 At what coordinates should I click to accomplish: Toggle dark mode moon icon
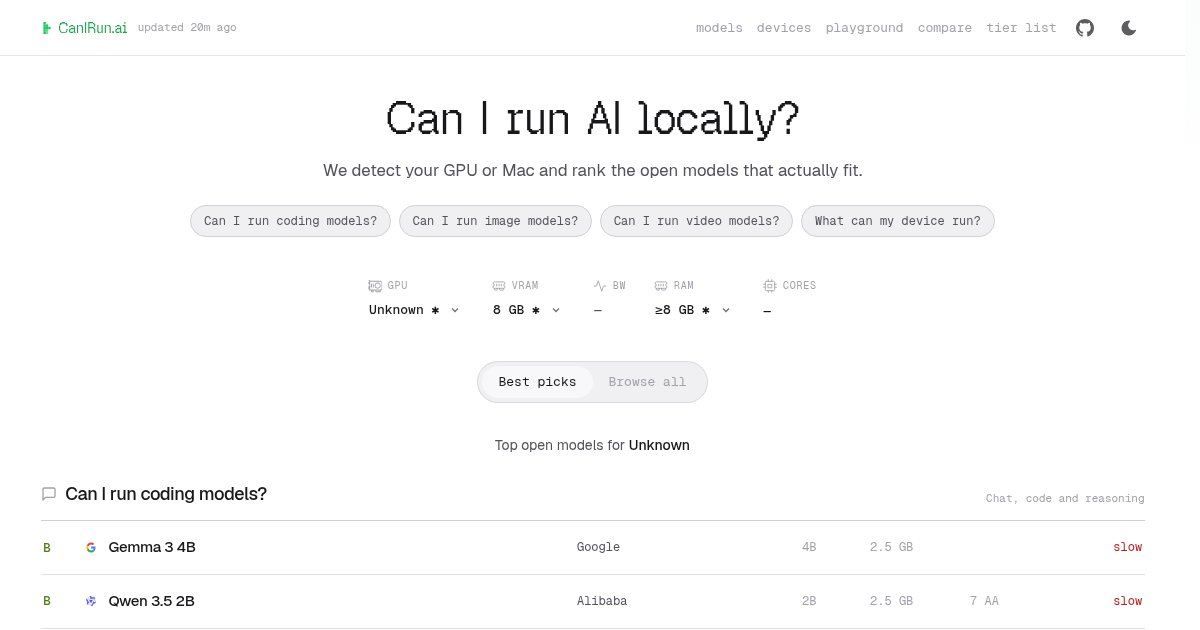coord(1129,28)
